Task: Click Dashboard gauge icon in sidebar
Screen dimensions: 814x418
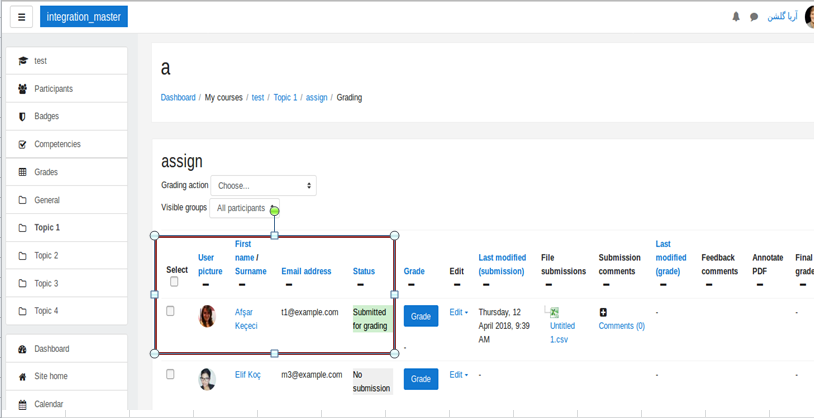Action: tap(22, 349)
